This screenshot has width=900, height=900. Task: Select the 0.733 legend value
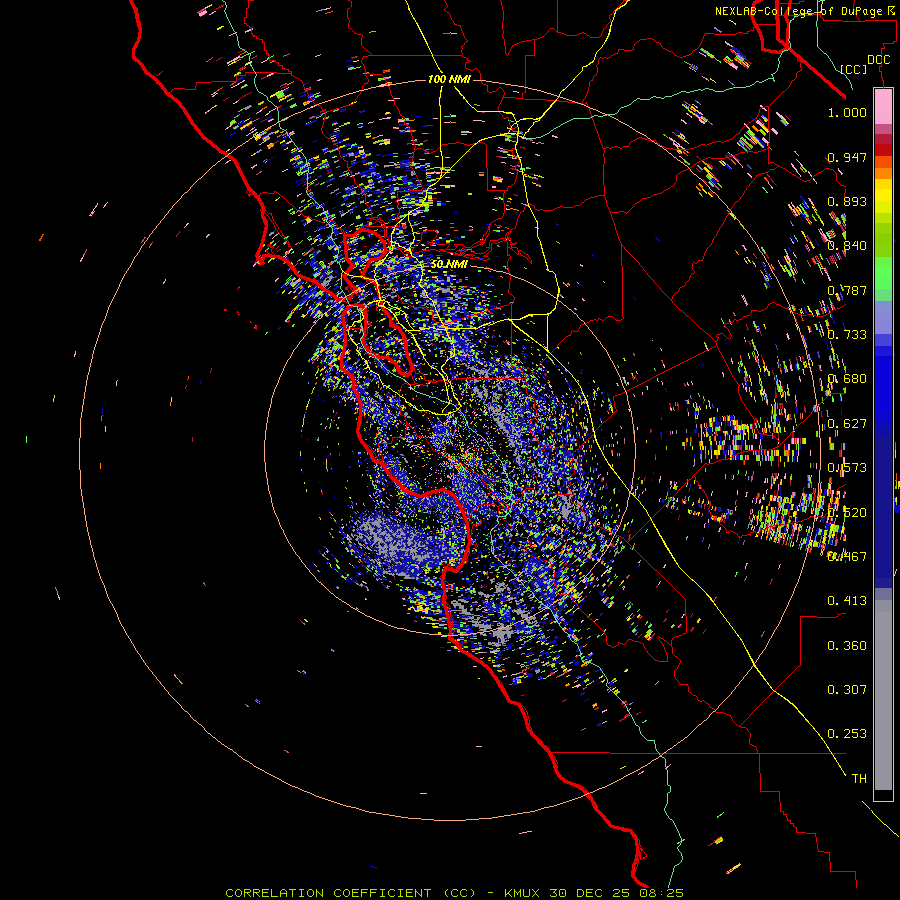click(x=847, y=335)
